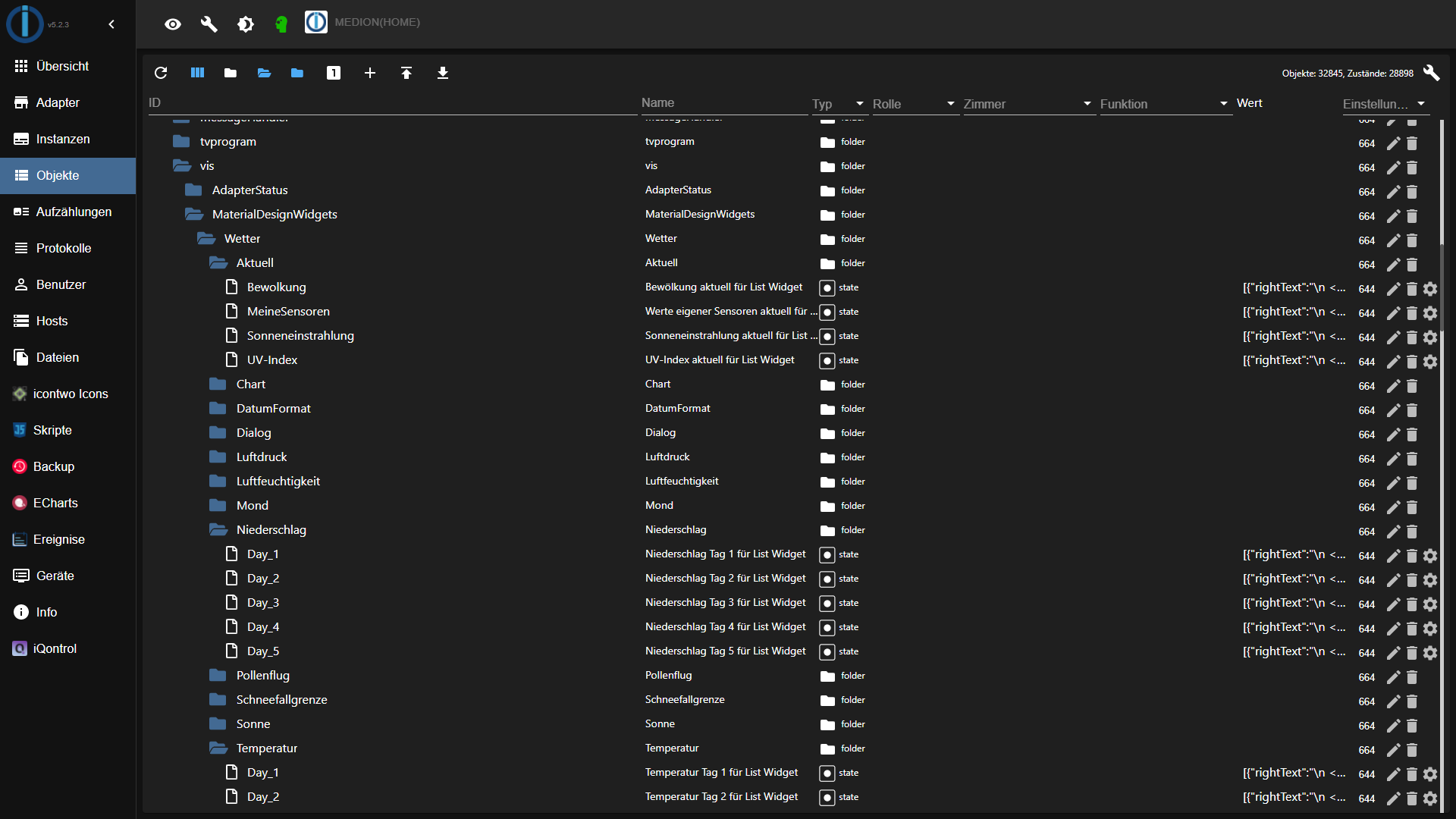
Task: Edit the Chart folder with pencil icon
Action: pyautogui.click(x=1394, y=386)
